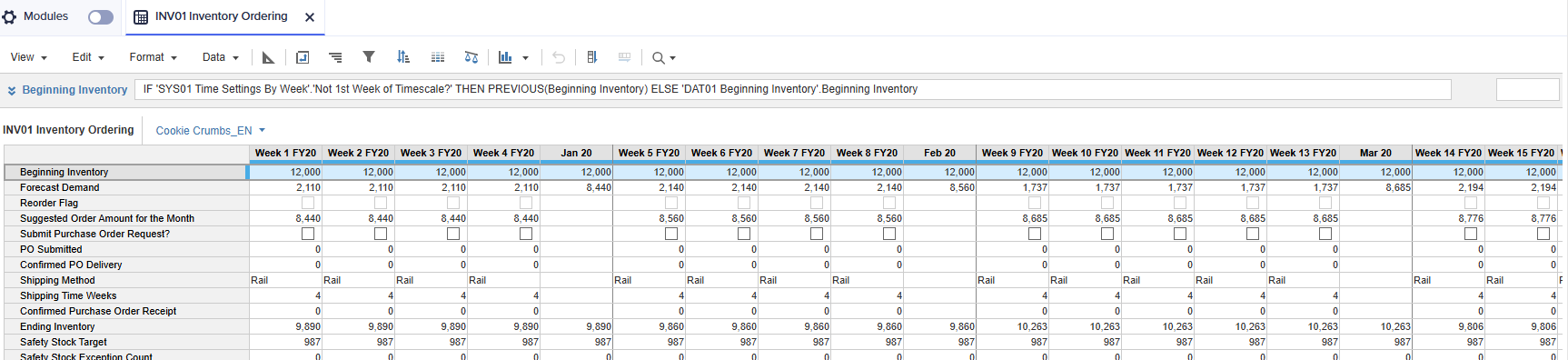This screenshot has width=1568, height=360.
Task: Click the show/hide grid rows icon
Action: (438, 57)
